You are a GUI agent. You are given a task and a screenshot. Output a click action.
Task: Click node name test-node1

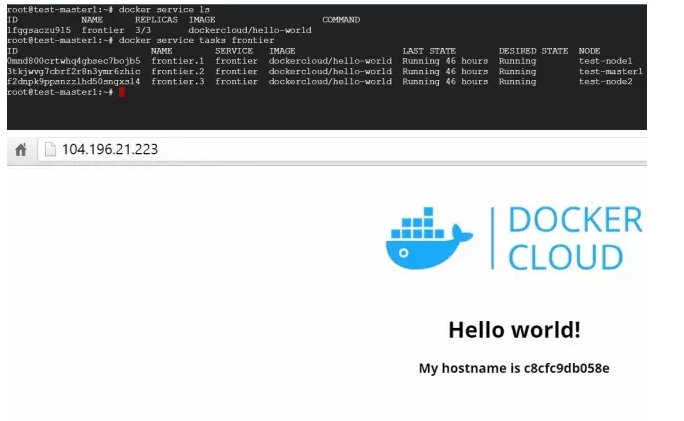coord(605,61)
